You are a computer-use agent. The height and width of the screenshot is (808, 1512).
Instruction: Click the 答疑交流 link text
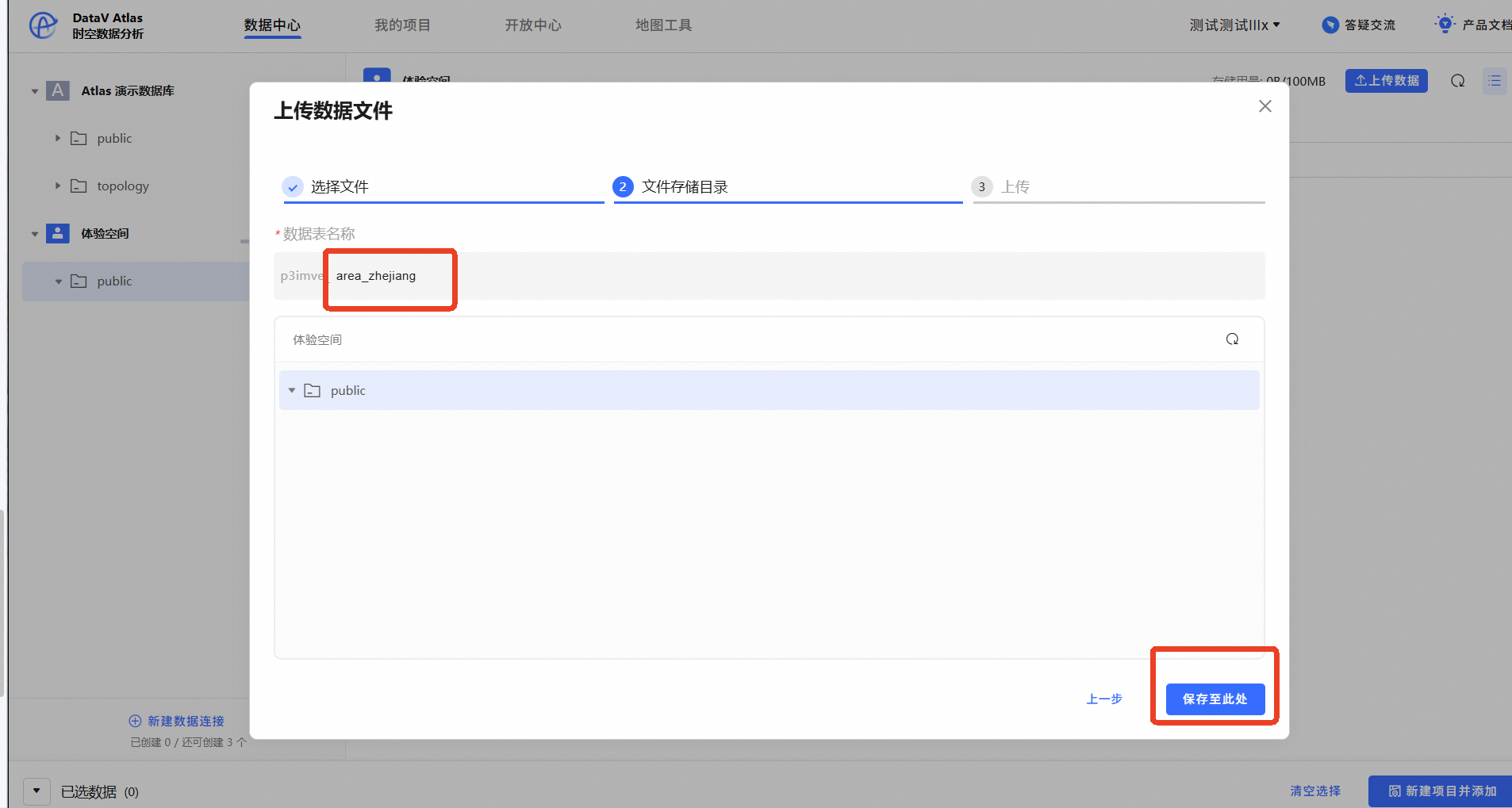1370,25
